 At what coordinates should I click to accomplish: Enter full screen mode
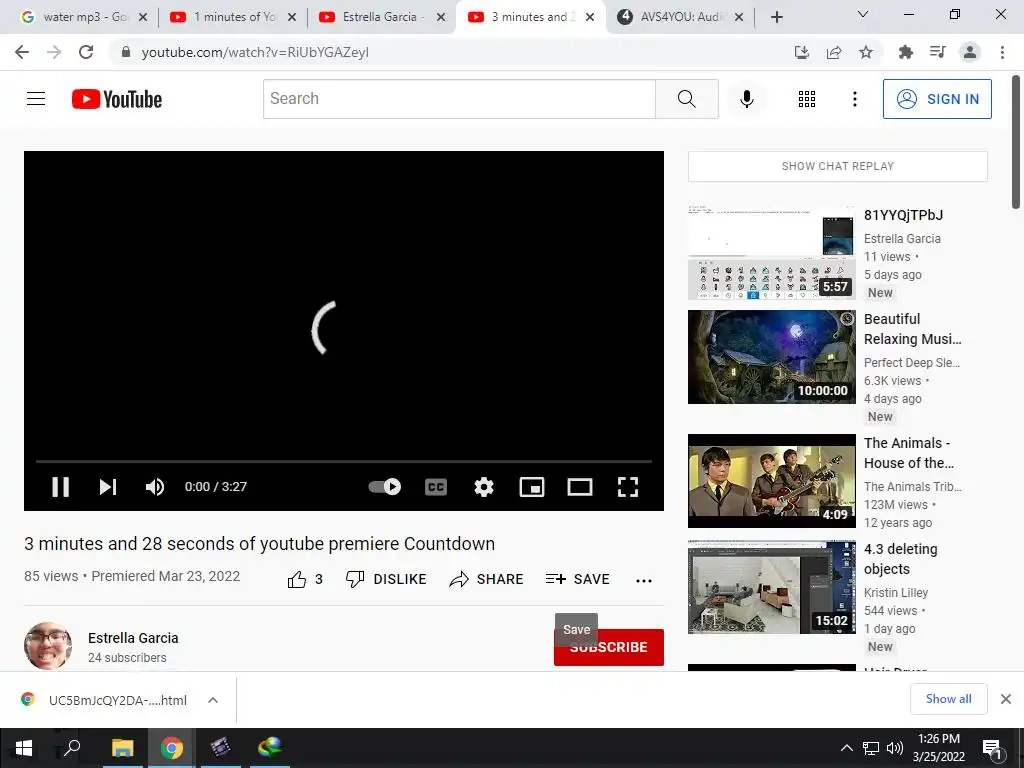point(628,487)
